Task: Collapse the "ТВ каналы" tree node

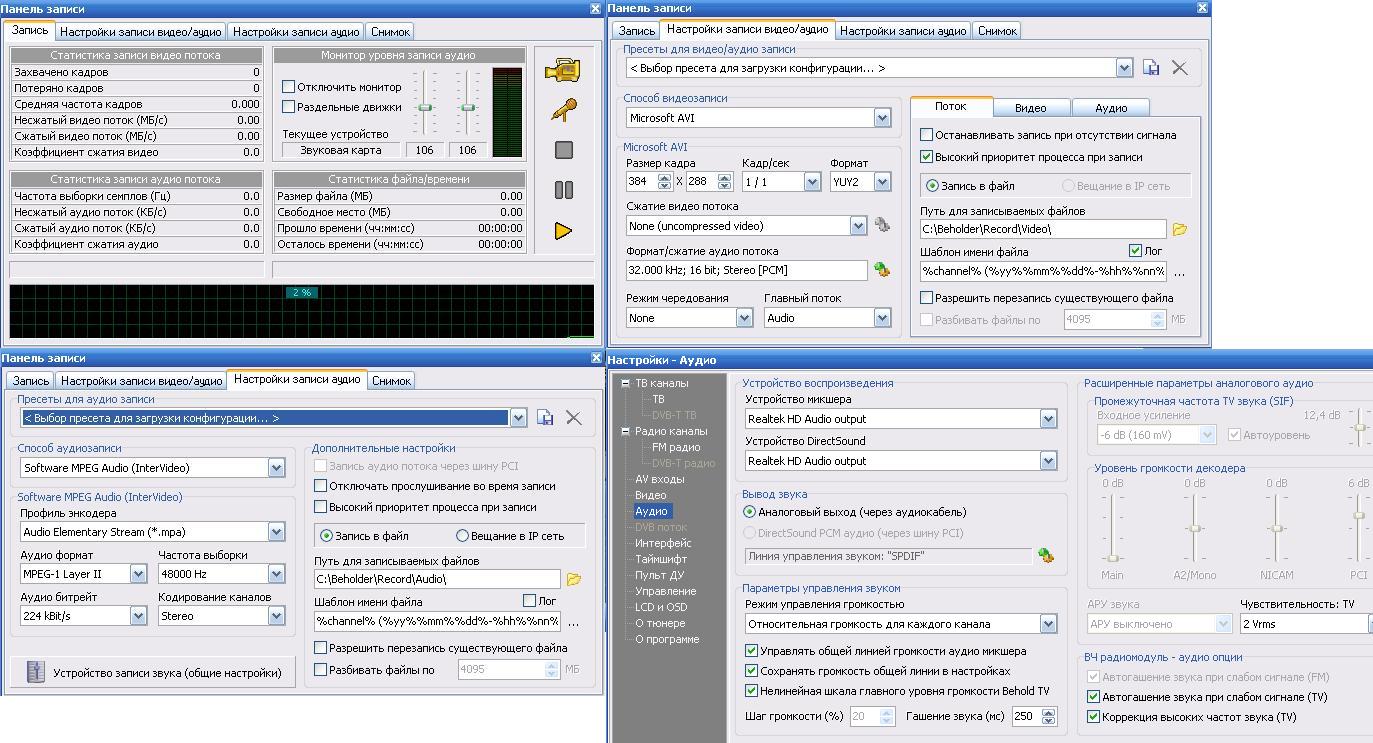Action: point(625,383)
